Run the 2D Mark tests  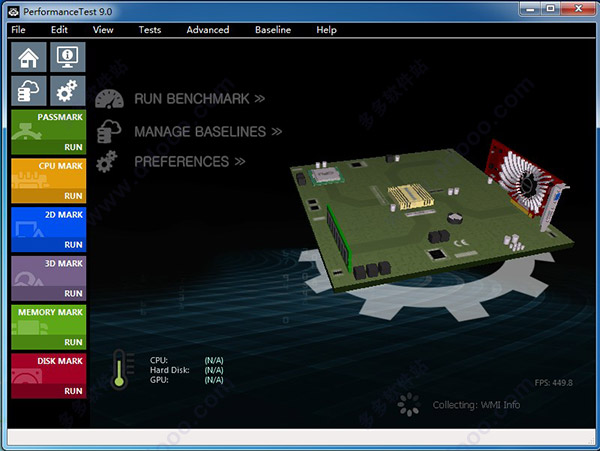click(x=49, y=245)
